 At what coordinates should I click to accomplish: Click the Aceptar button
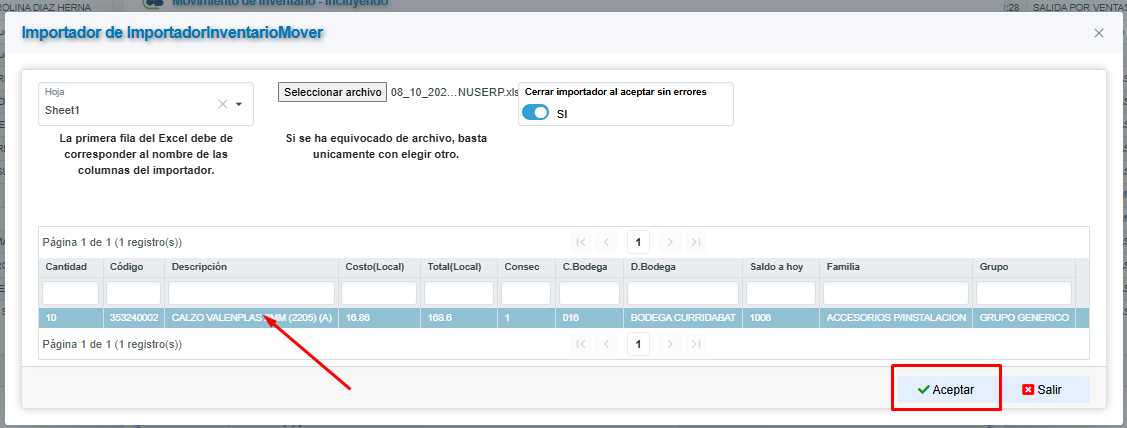tap(947, 389)
